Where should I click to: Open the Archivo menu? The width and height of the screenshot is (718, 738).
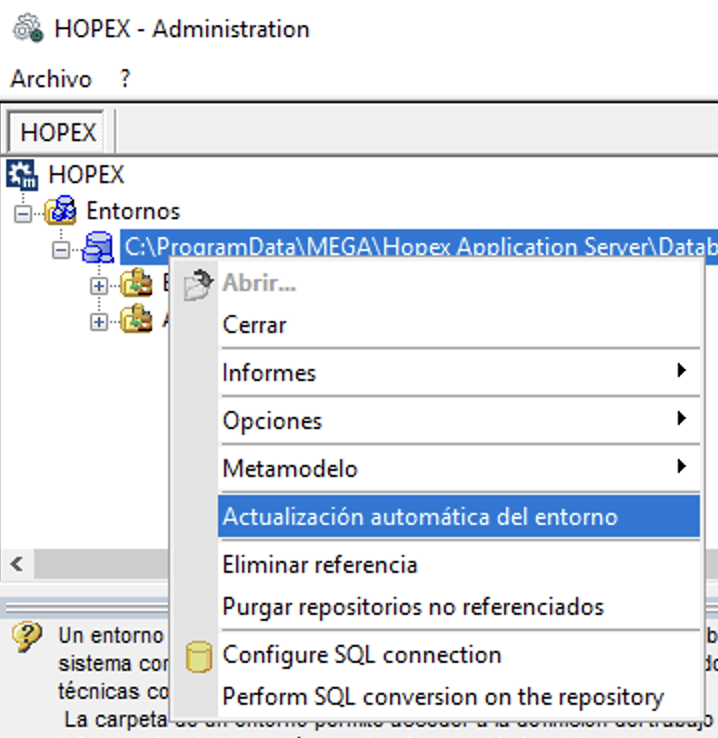[x=51, y=79]
